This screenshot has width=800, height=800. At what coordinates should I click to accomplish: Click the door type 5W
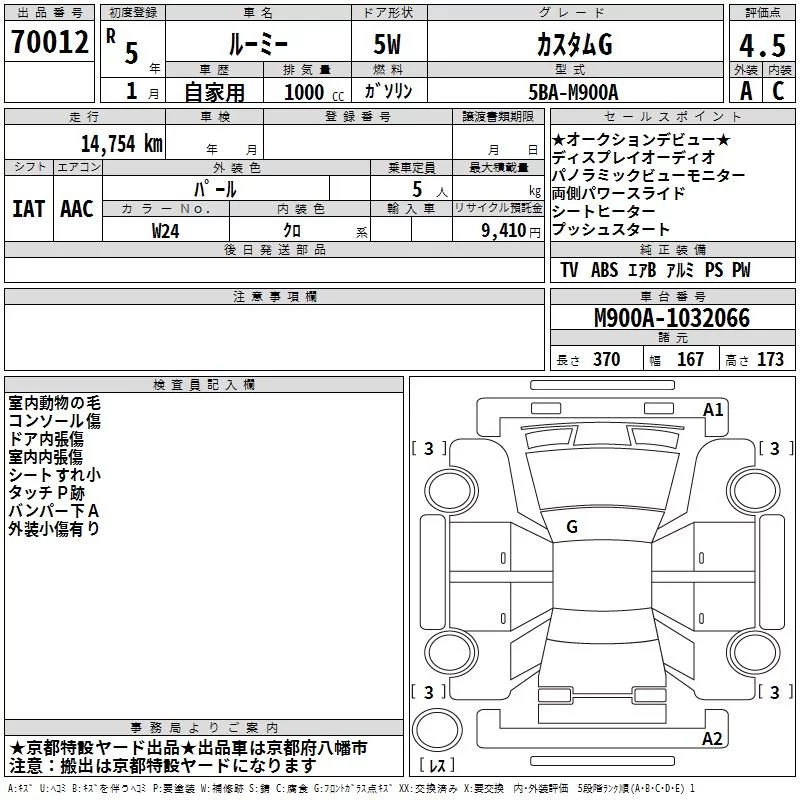click(387, 44)
